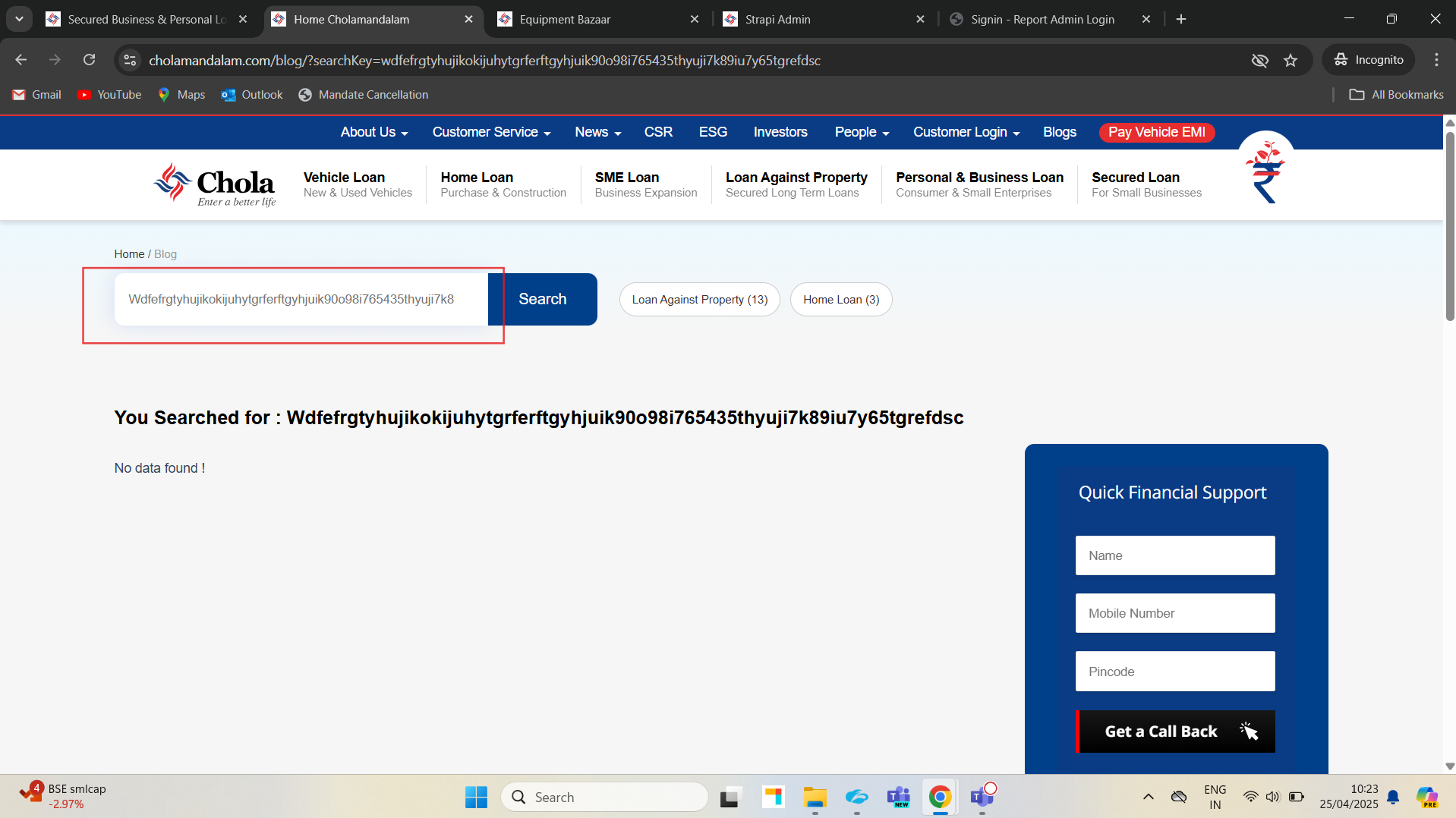
Task: Open Secured Loan section
Action: [x=1146, y=184]
